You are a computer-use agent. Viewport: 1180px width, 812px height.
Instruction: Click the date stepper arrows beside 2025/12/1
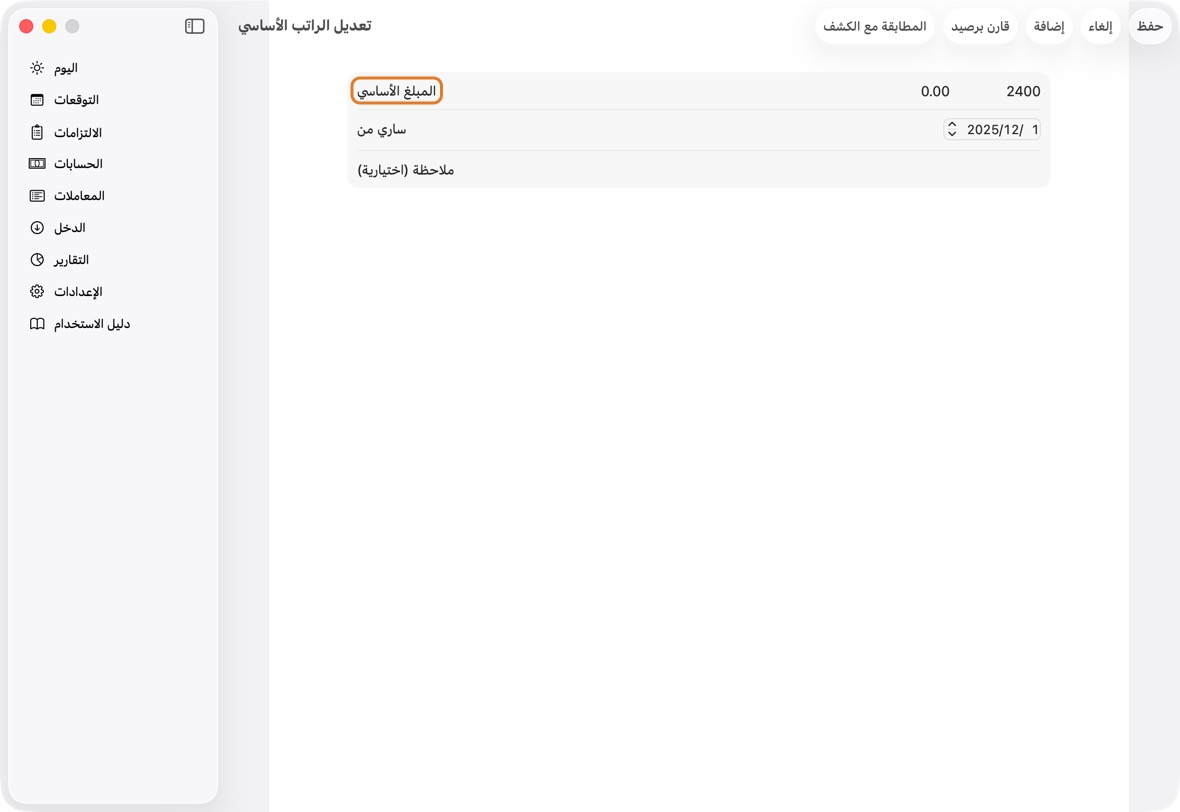click(x=952, y=129)
